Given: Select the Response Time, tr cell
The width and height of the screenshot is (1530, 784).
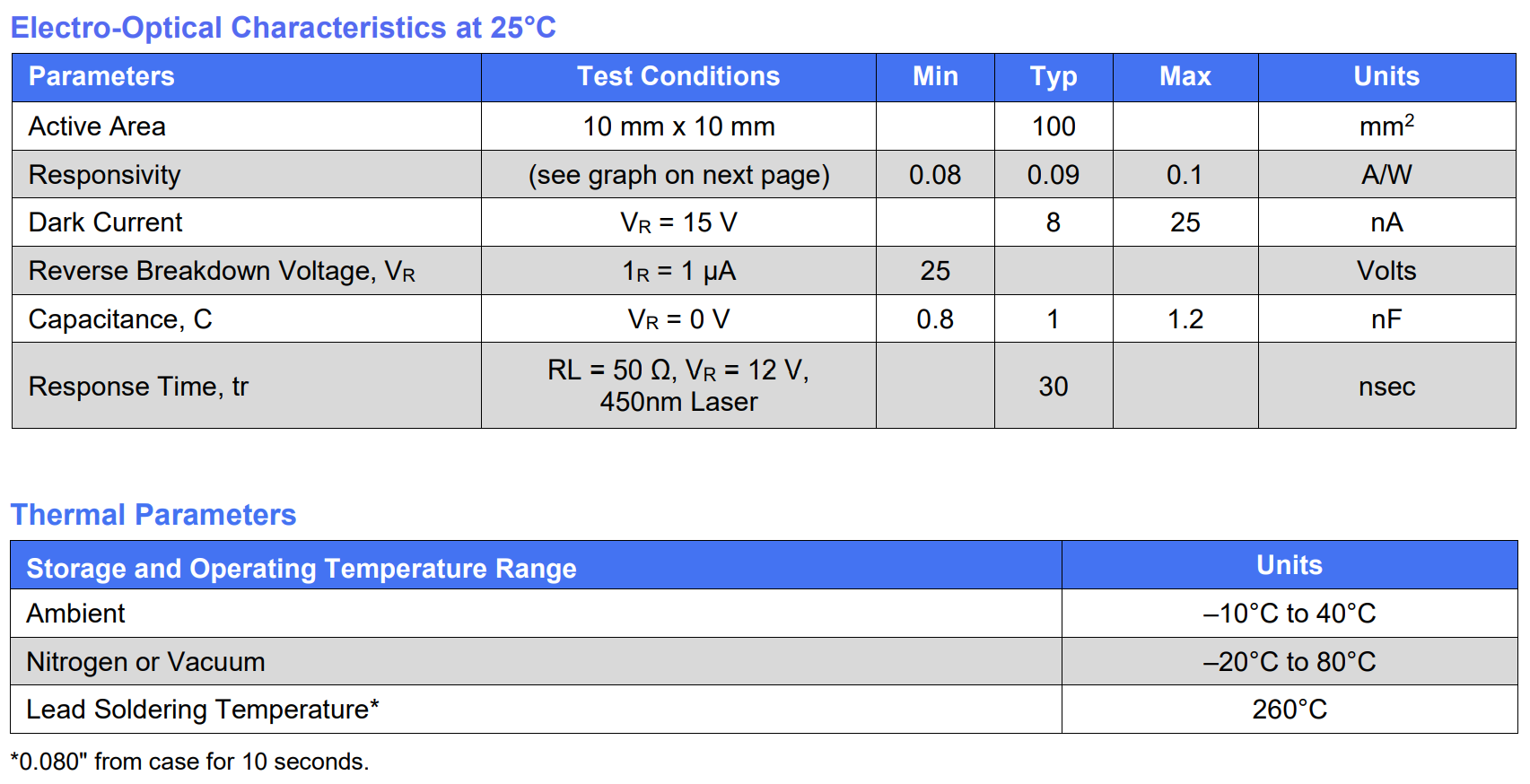Looking at the screenshot, I should click(138, 387).
